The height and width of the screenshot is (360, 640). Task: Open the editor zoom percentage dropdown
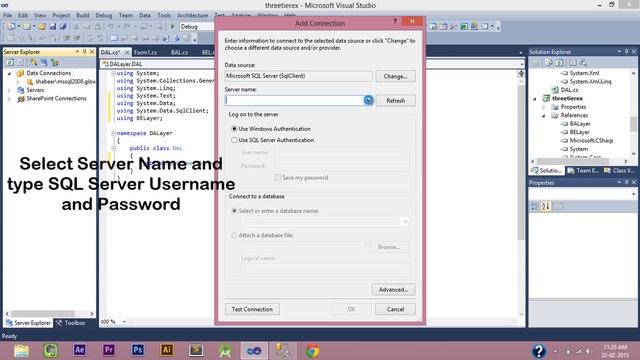click(x=124, y=322)
